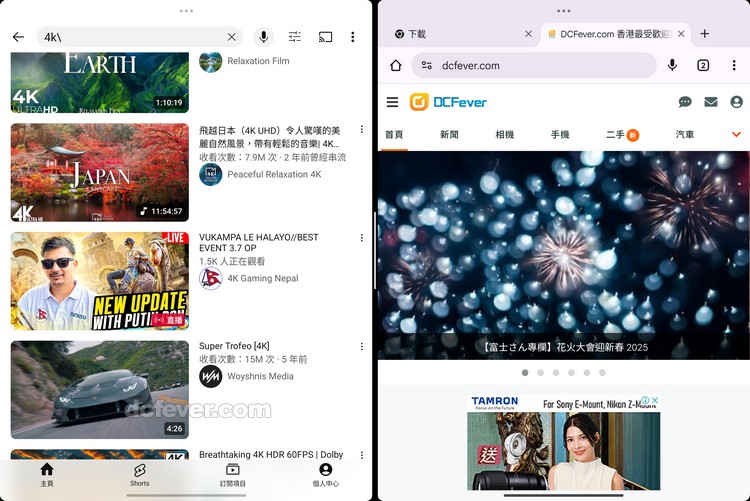Go to Chrome home page icon
The image size is (750, 501).
pyautogui.click(x=396, y=66)
